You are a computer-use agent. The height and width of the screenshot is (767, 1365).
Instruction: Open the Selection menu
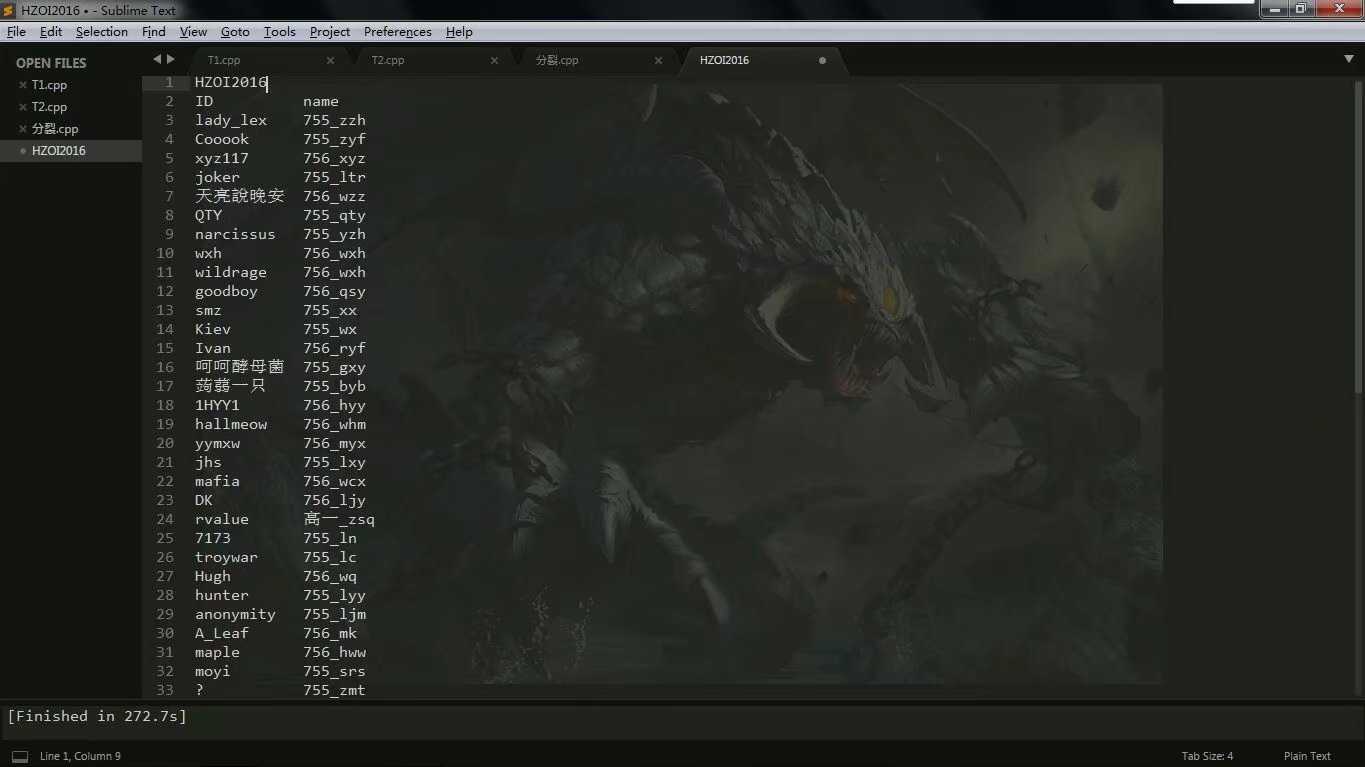[x=102, y=32]
